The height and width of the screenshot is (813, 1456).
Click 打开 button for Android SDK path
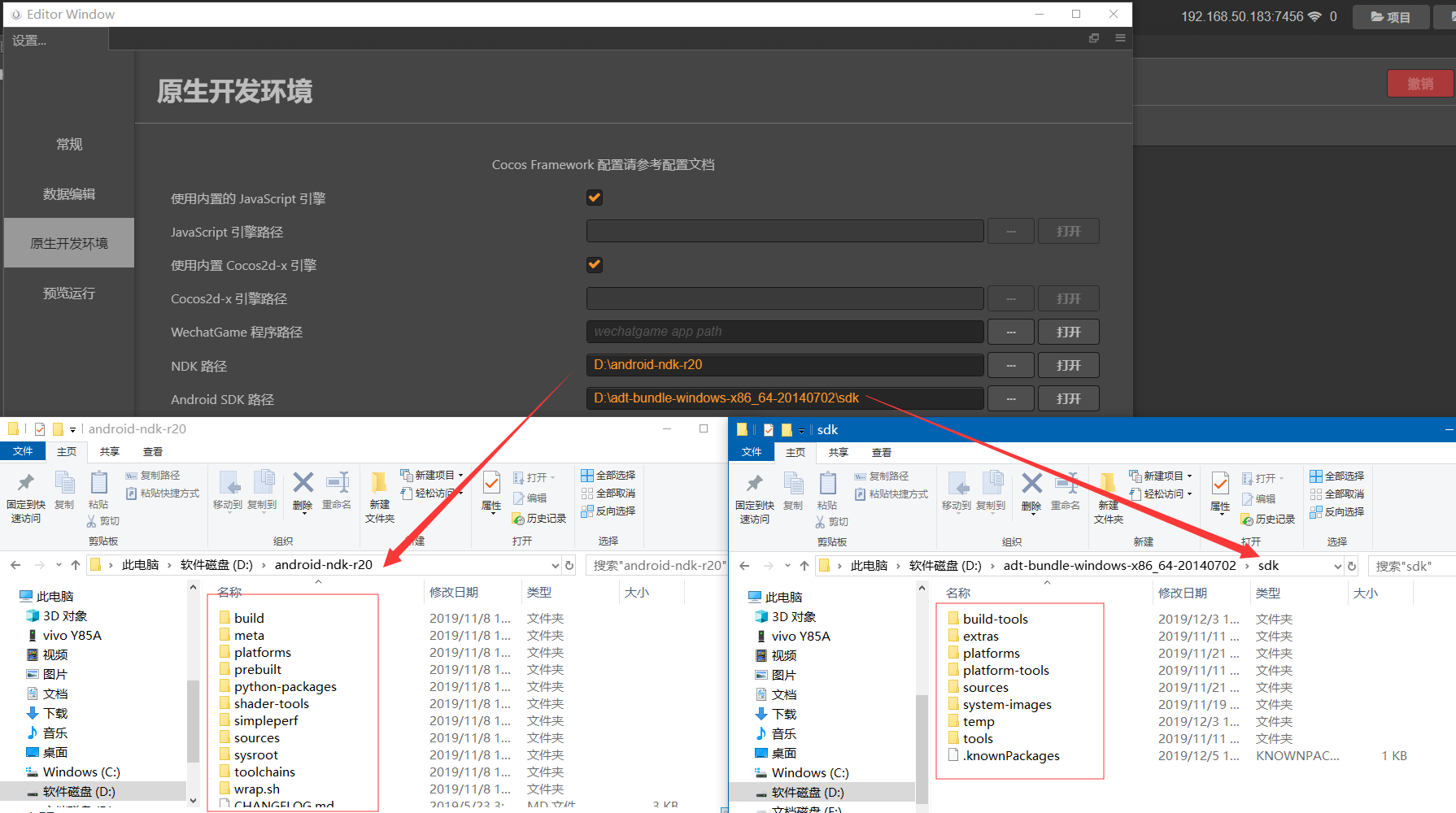tap(1069, 398)
